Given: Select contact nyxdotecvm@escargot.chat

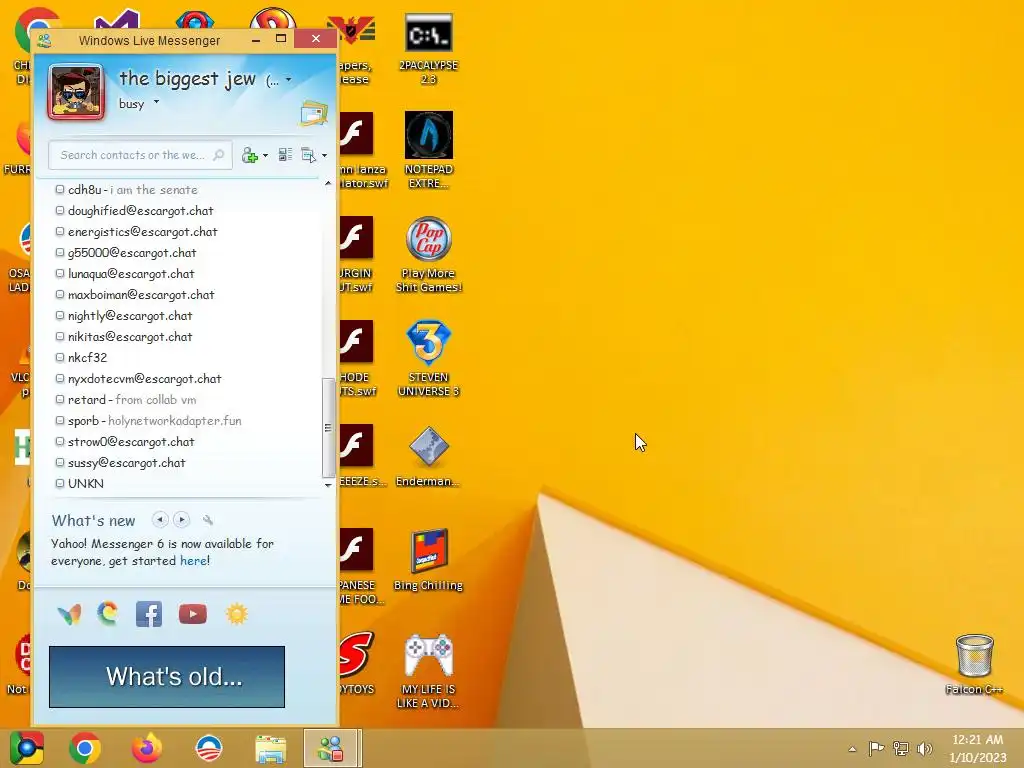Looking at the screenshot, I should tap(138, 379).
